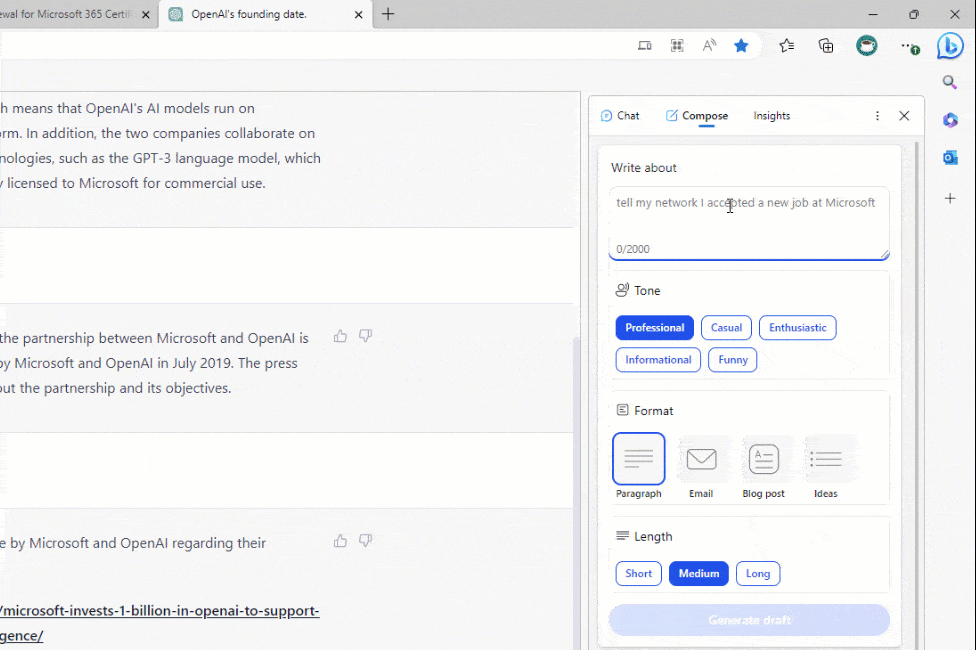Choose the Paragraph format

pos(639,466)
